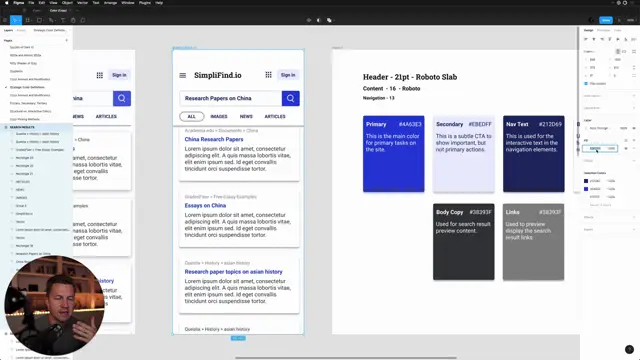Click search magnifier button in center frame

tap(291, 98)
